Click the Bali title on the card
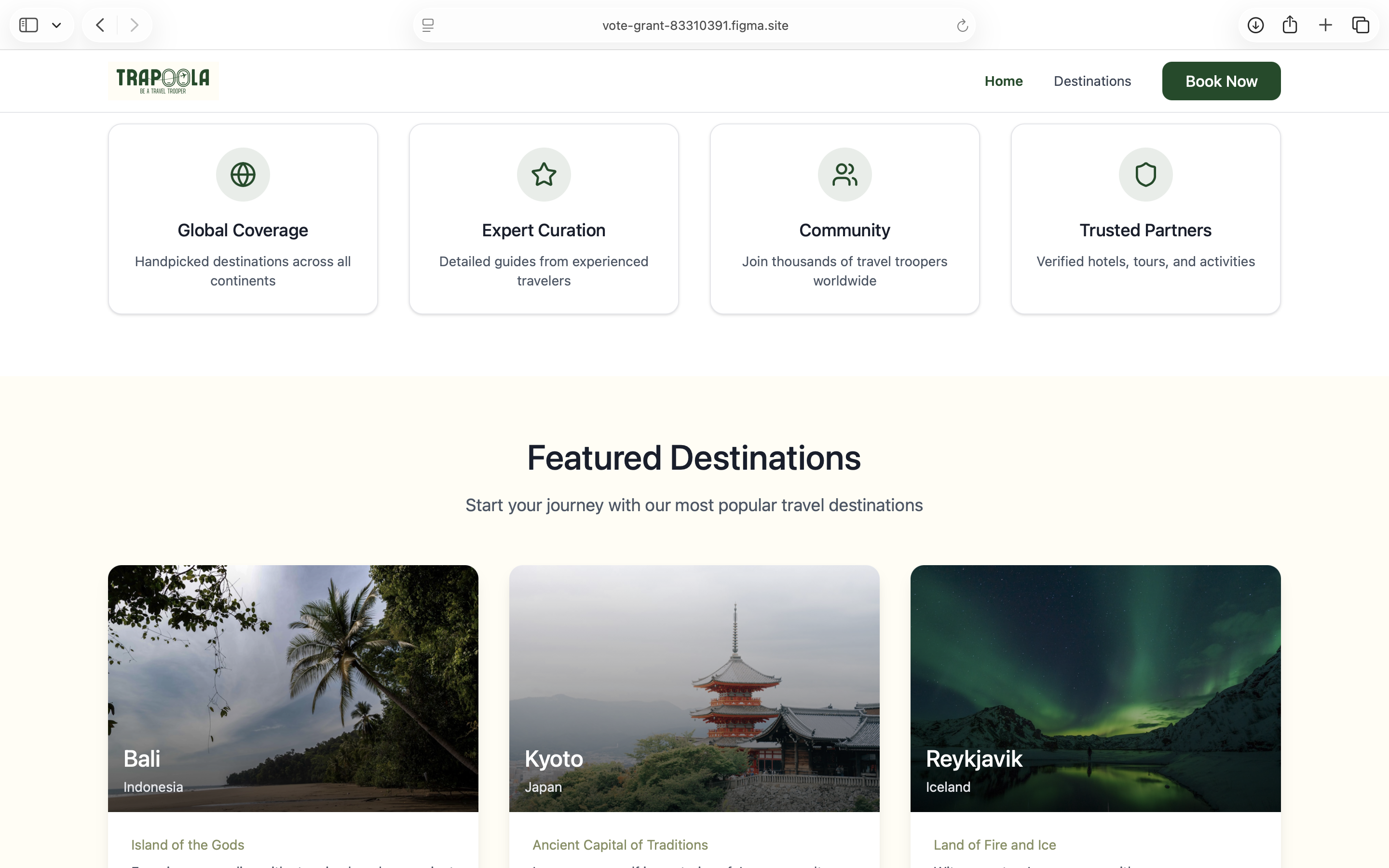This screenshot has width=1389, height=868. click(142, 759)
